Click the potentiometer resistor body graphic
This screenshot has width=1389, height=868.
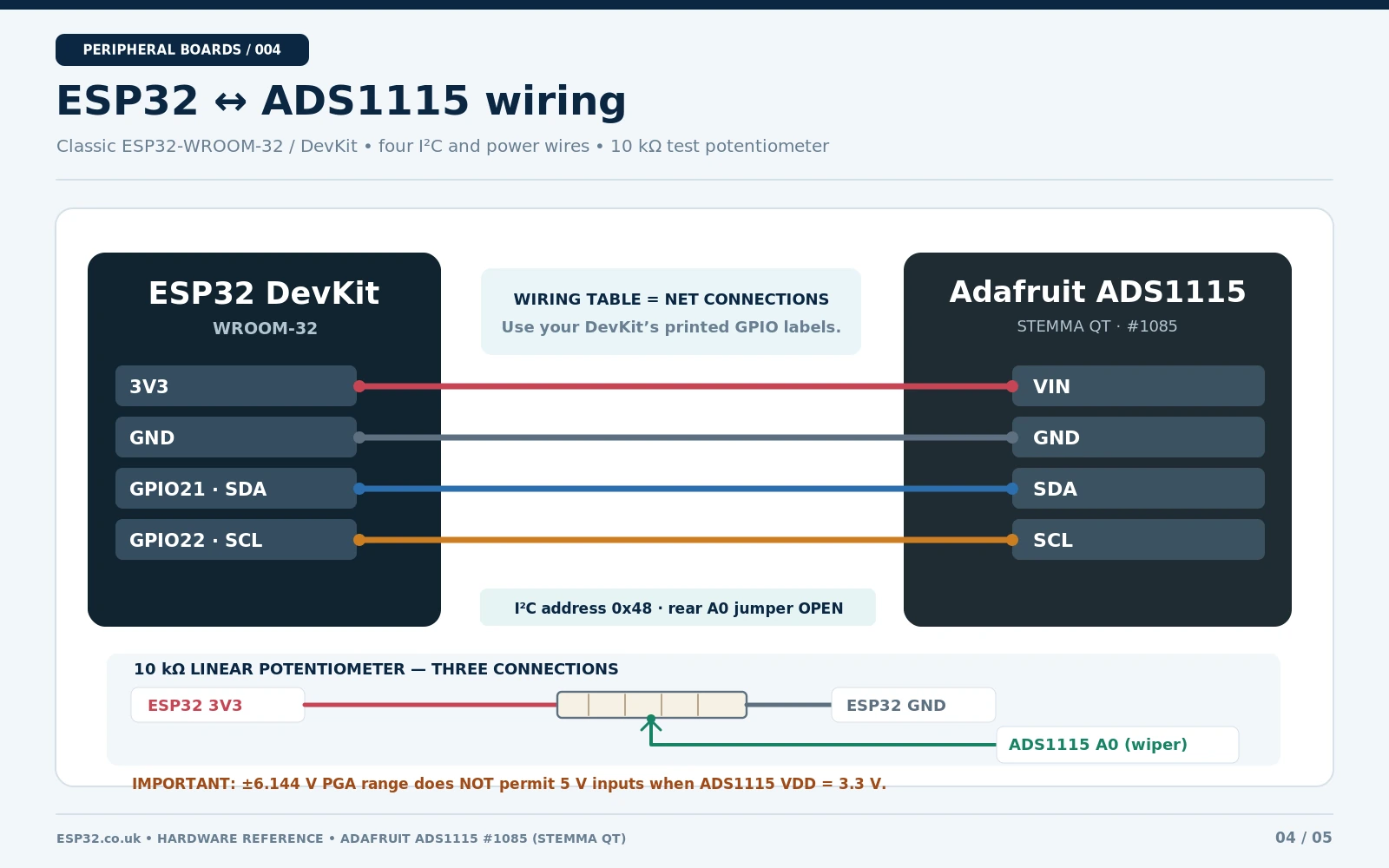[x=652, y=705]
